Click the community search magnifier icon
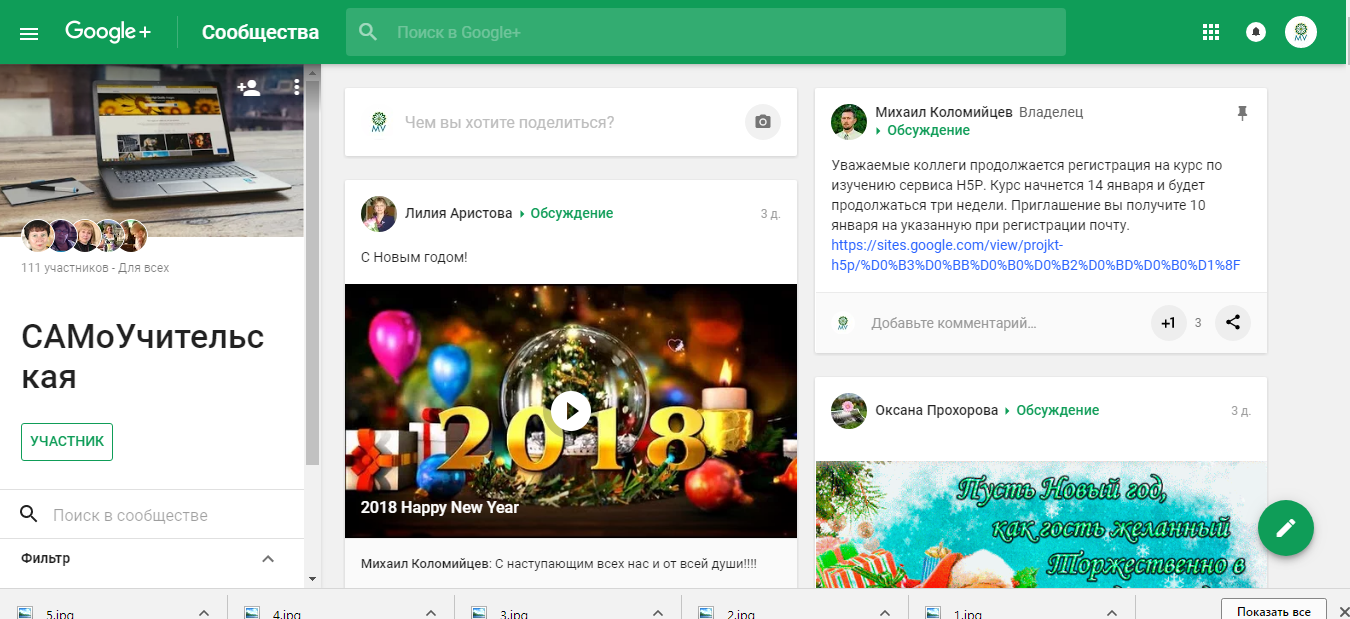1350x619 pixels. [30, 515]
